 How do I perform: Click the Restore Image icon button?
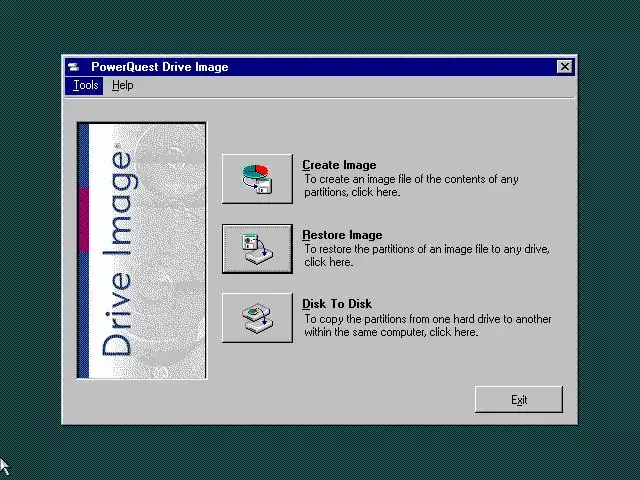258,249
